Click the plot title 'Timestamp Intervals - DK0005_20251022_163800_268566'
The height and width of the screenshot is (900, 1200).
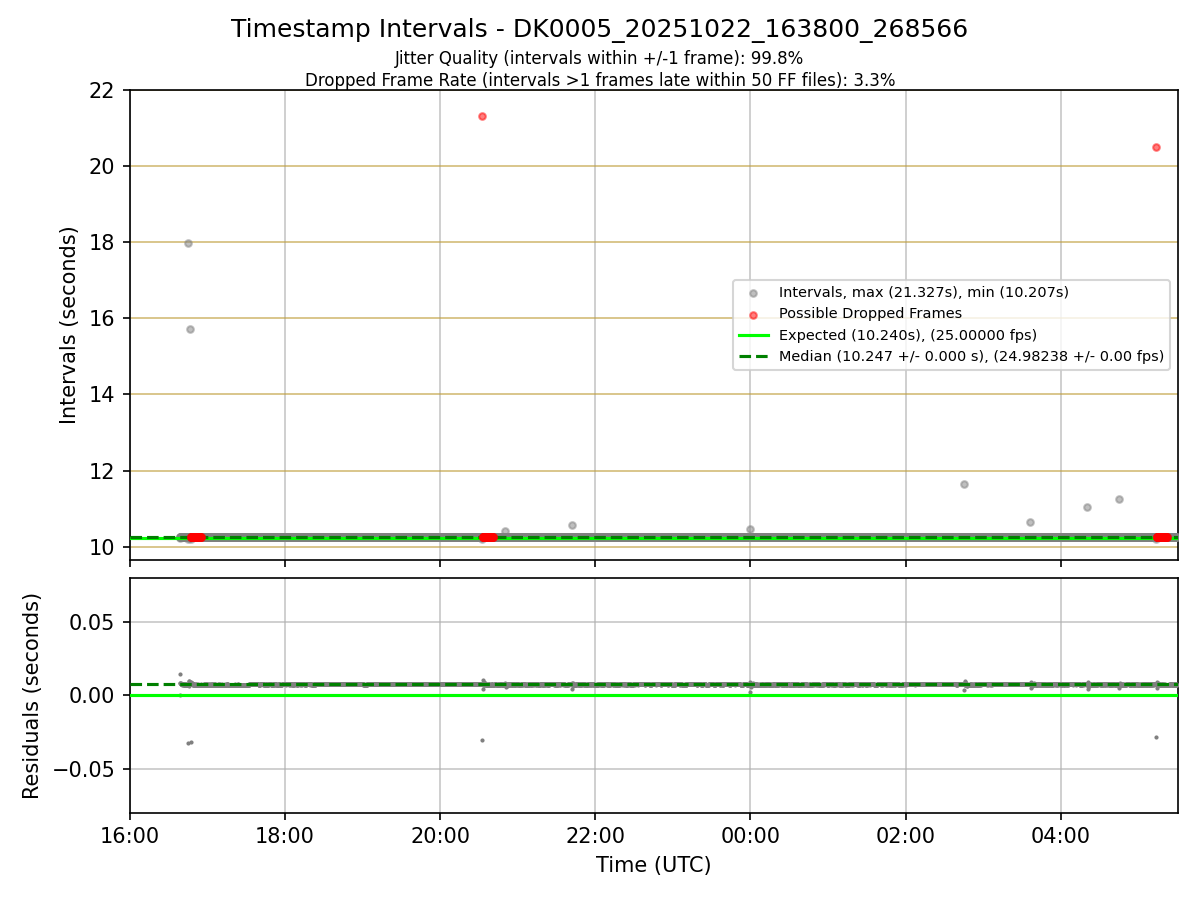tap(599, 29)
